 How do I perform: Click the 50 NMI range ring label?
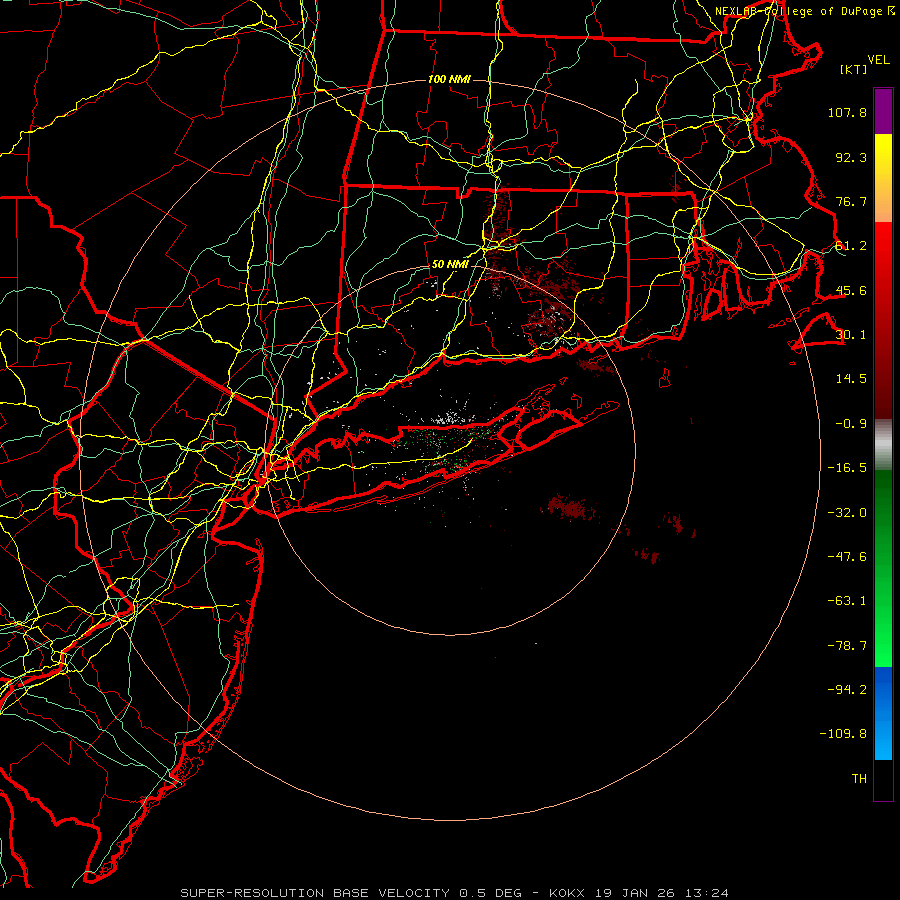click(x=450, y=265)
